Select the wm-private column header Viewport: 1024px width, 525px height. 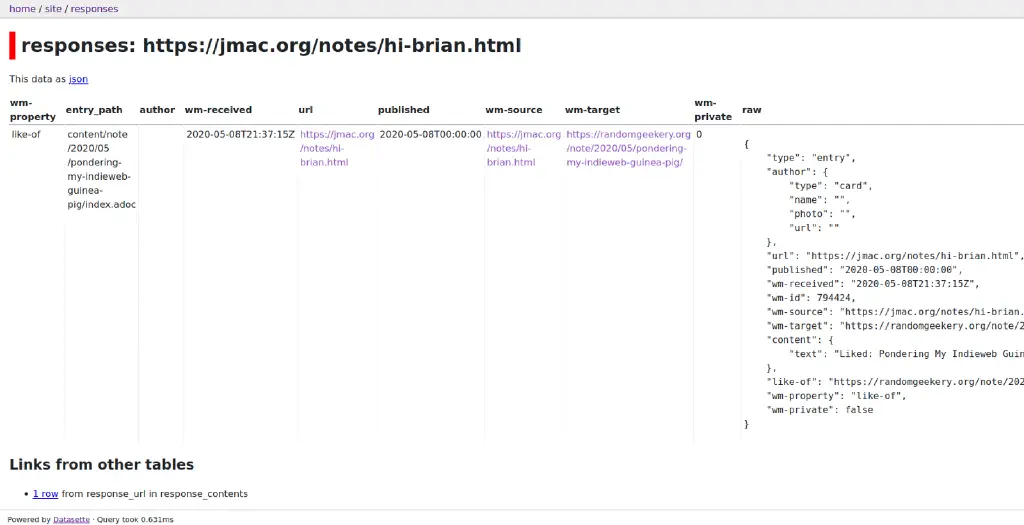[713, 110]
